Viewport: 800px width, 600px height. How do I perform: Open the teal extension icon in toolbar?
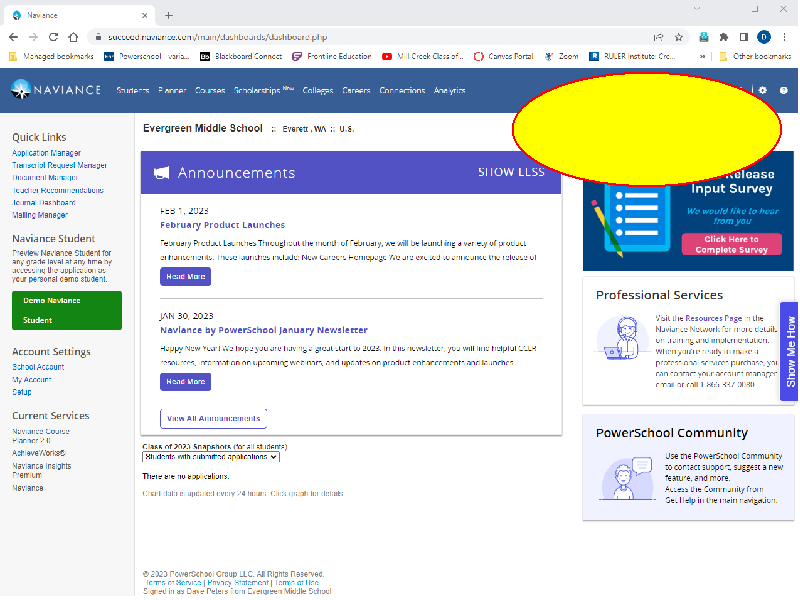click(704, 37)
